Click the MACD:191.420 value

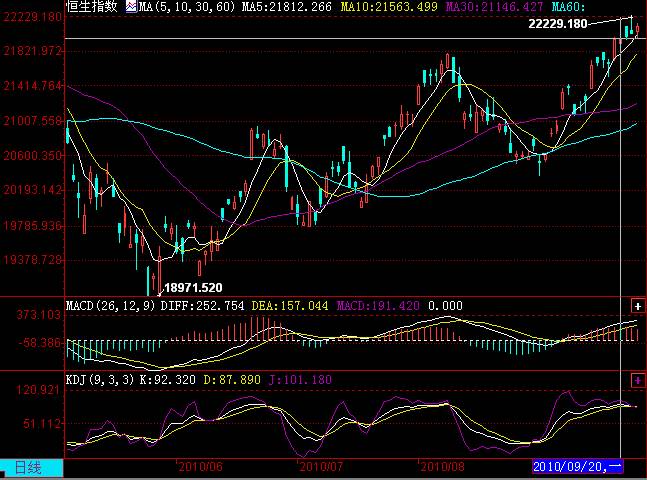[x=378, y=306]
